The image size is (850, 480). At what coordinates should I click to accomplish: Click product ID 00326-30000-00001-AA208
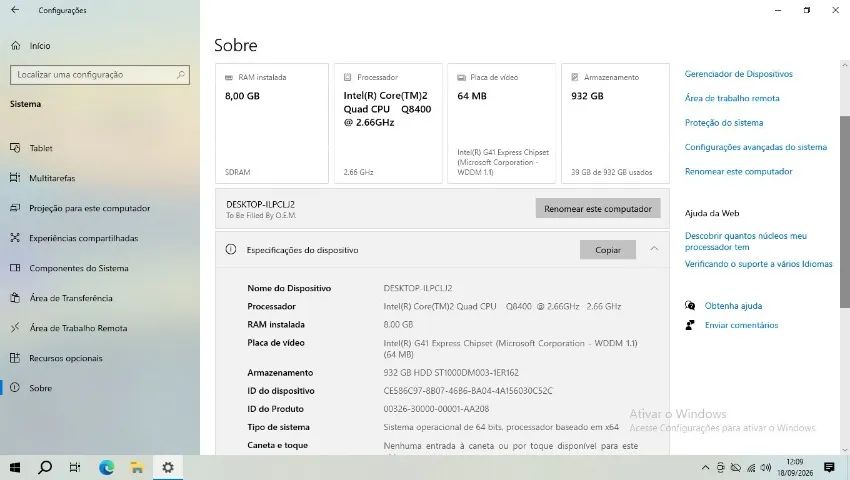pyautogui.click(x=436, y=408)
